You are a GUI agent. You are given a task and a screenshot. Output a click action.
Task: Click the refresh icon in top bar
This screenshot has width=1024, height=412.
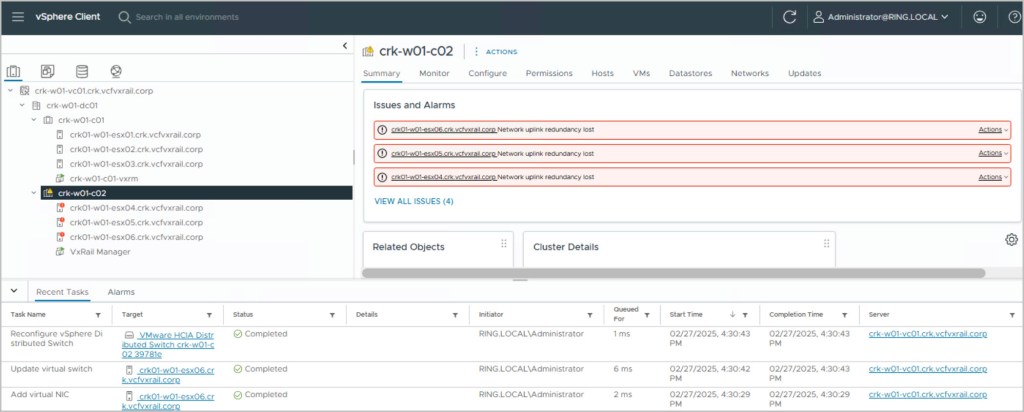coord(789,17)
